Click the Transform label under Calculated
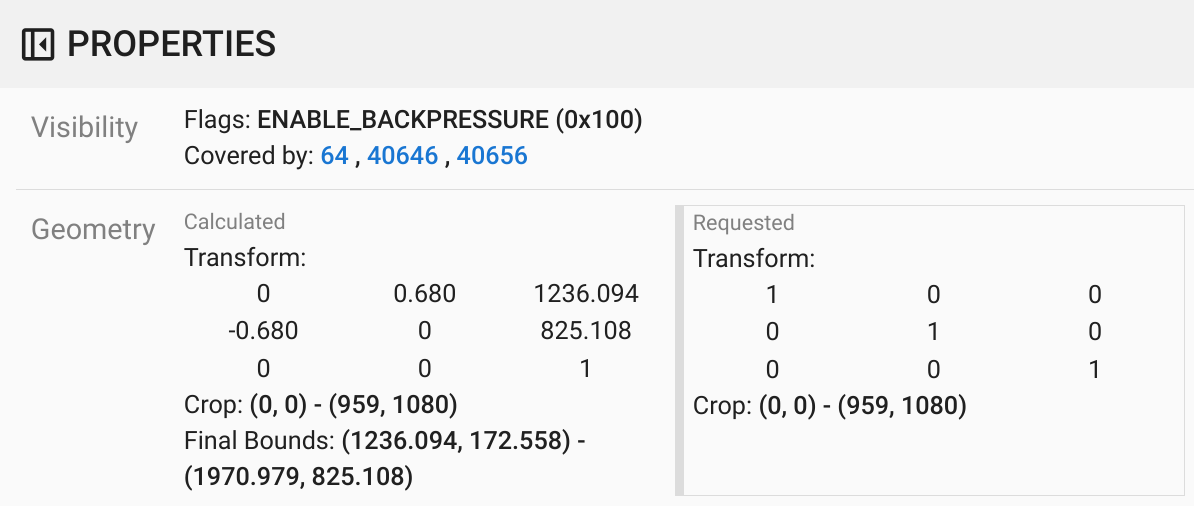 (x=245, y=258)
